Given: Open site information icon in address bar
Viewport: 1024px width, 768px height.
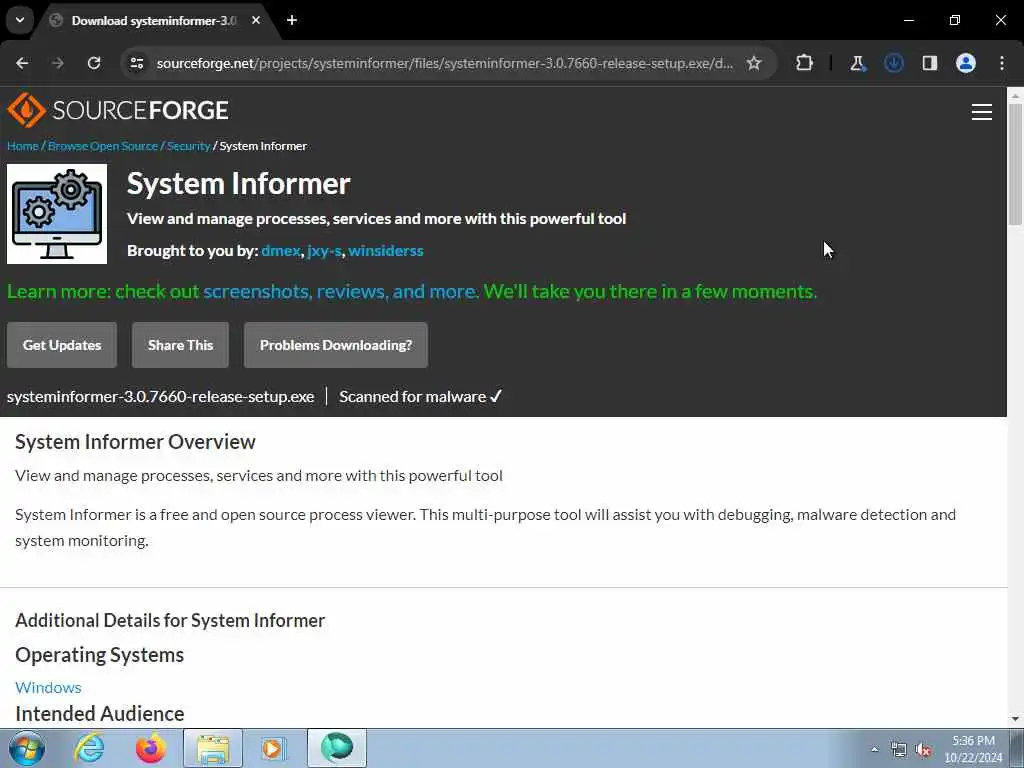Looking at the screenshot, I should [136, 63].
